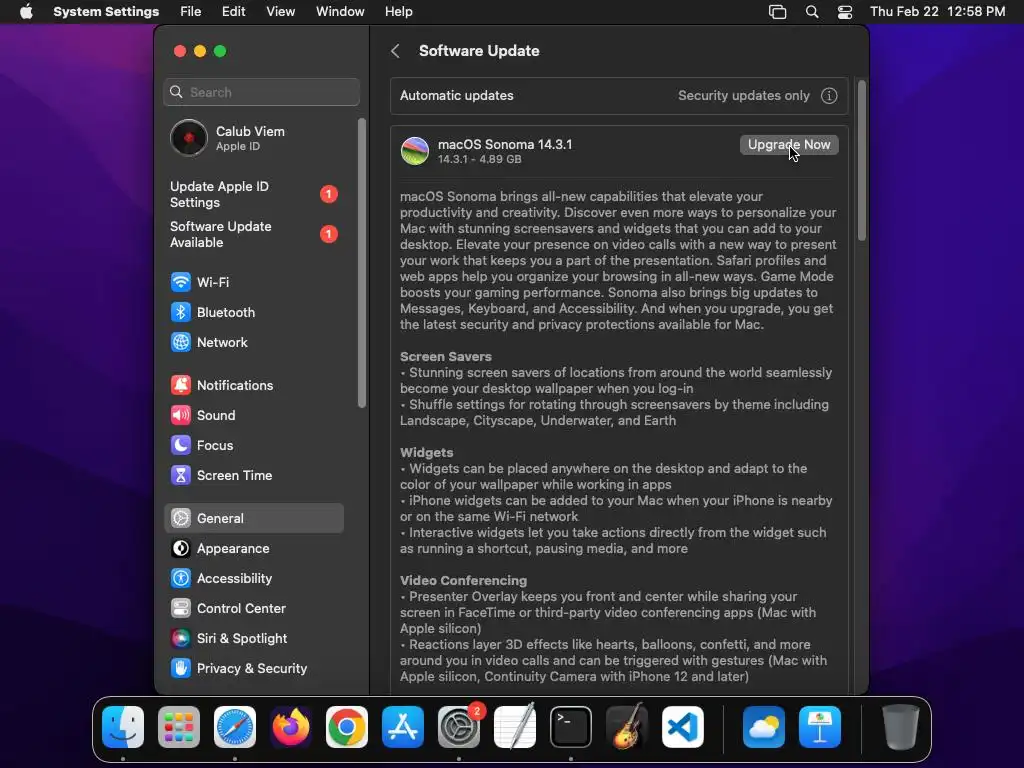The width and height of the screenshot is (1024, 768).
Task: Open Screen Time settings
Action: [253, 475]
